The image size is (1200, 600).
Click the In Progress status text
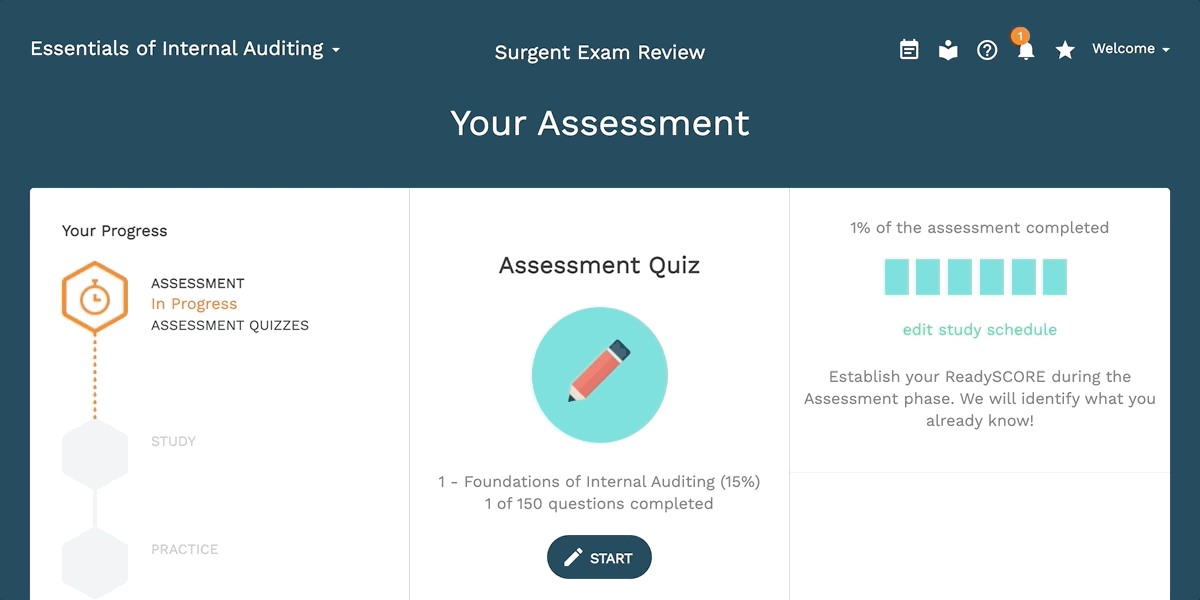click(x=194, y=304)
